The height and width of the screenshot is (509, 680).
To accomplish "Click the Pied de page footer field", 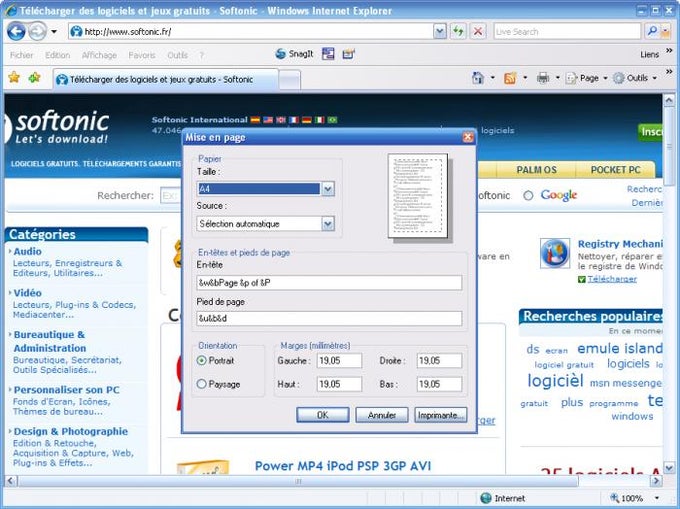I will [x=329, y=318].
